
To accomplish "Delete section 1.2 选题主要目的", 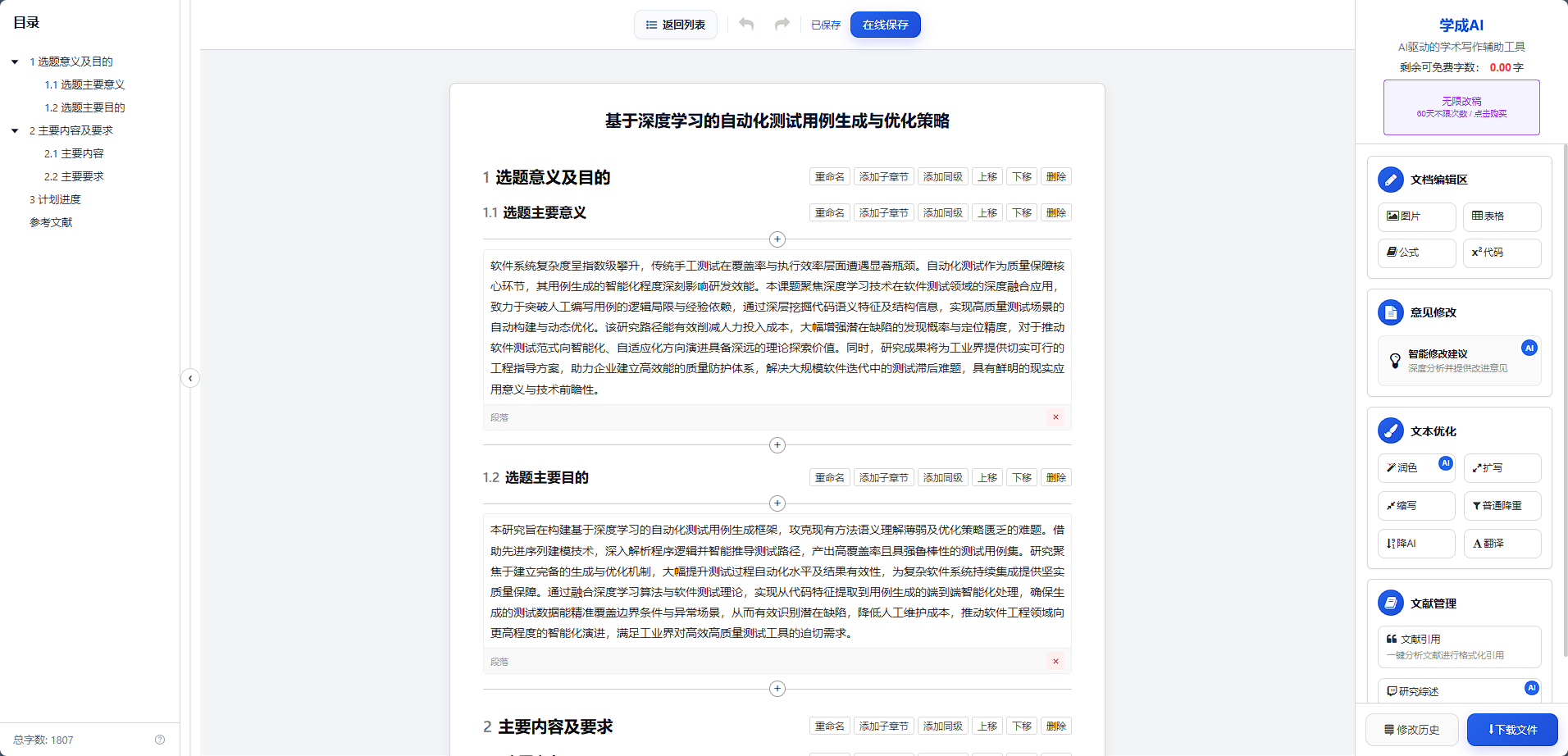I will (x=1056, y=478).
